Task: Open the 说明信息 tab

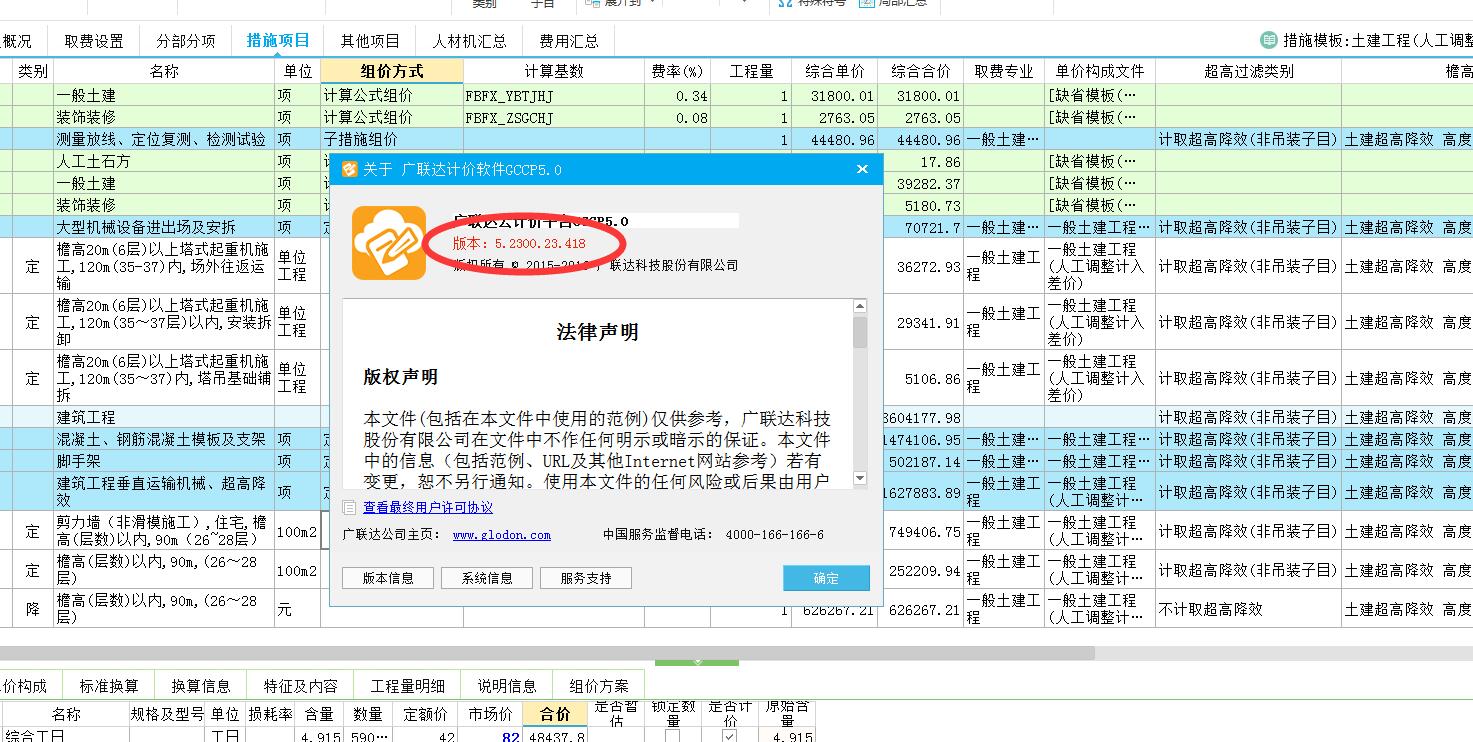Action: (x=507, y=686)
